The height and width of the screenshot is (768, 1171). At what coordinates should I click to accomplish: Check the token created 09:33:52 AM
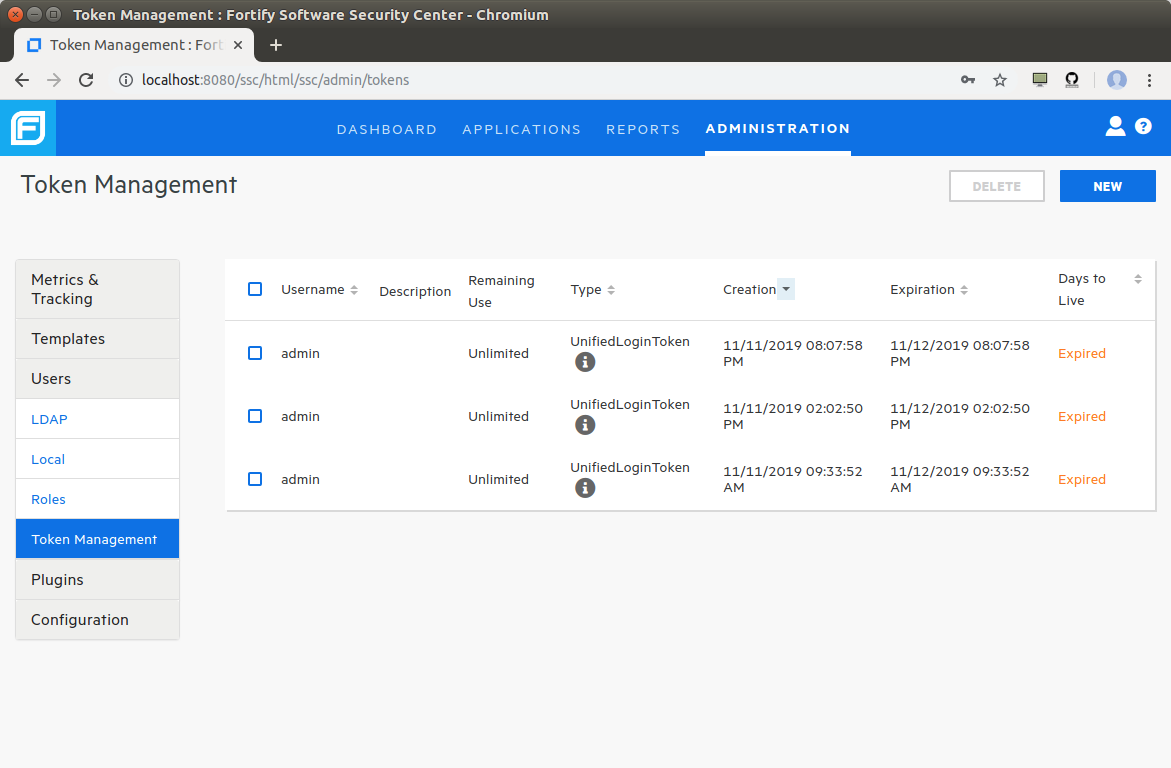coord(255,479)
